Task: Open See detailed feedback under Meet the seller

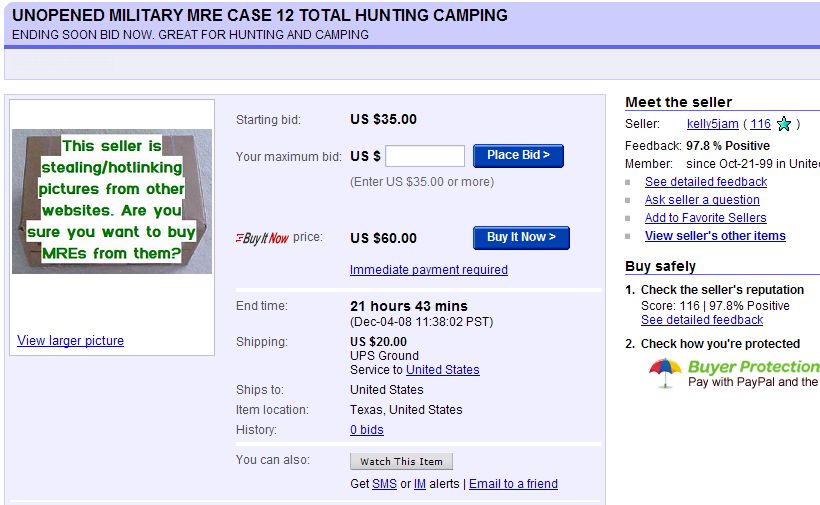Action: click(x=706, y=182)
